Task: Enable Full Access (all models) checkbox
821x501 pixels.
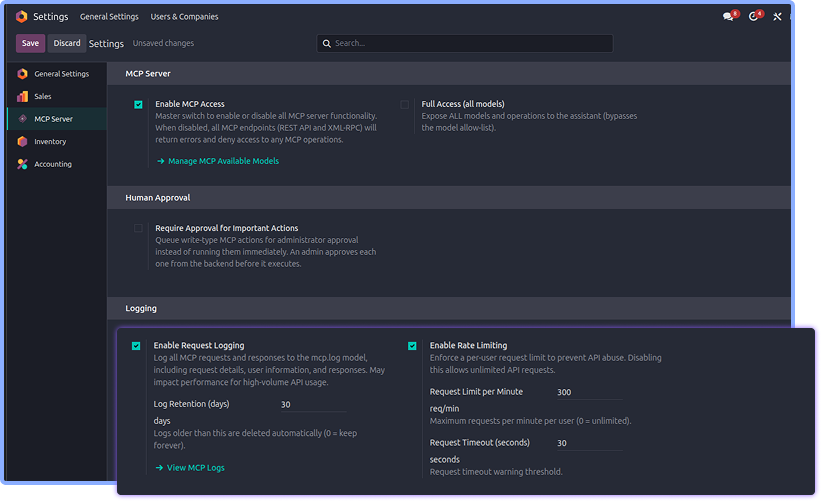Action: click(405, 105)
